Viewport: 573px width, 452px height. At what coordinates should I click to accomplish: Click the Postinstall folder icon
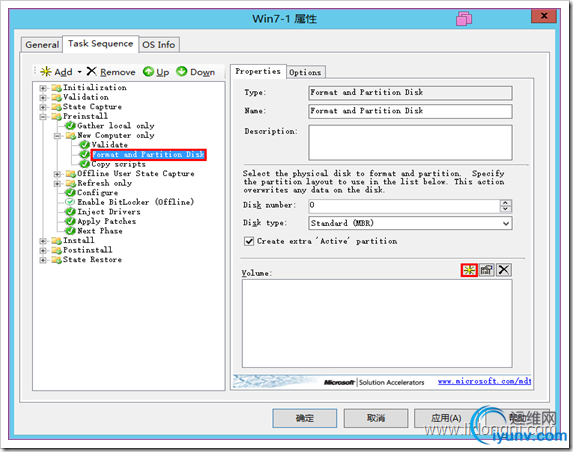click(x=56, y=250)
